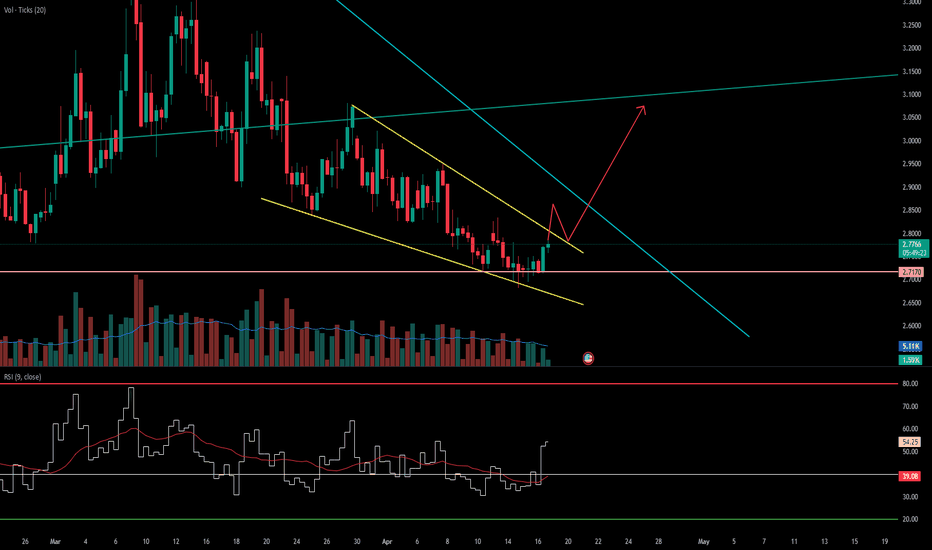Click the RSI 60.00 scale label
The height and width of the screenshot is (550, 932).
pyautogui.click(x=911, y=429)
